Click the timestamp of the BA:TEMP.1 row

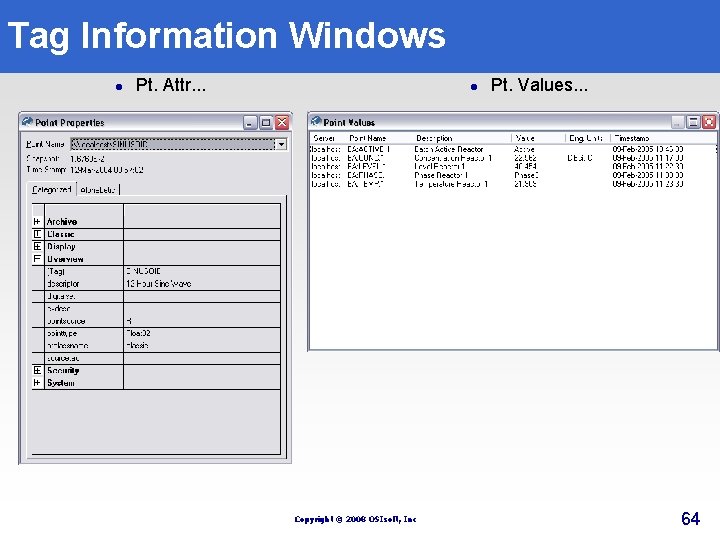click(x=648, y=184)
